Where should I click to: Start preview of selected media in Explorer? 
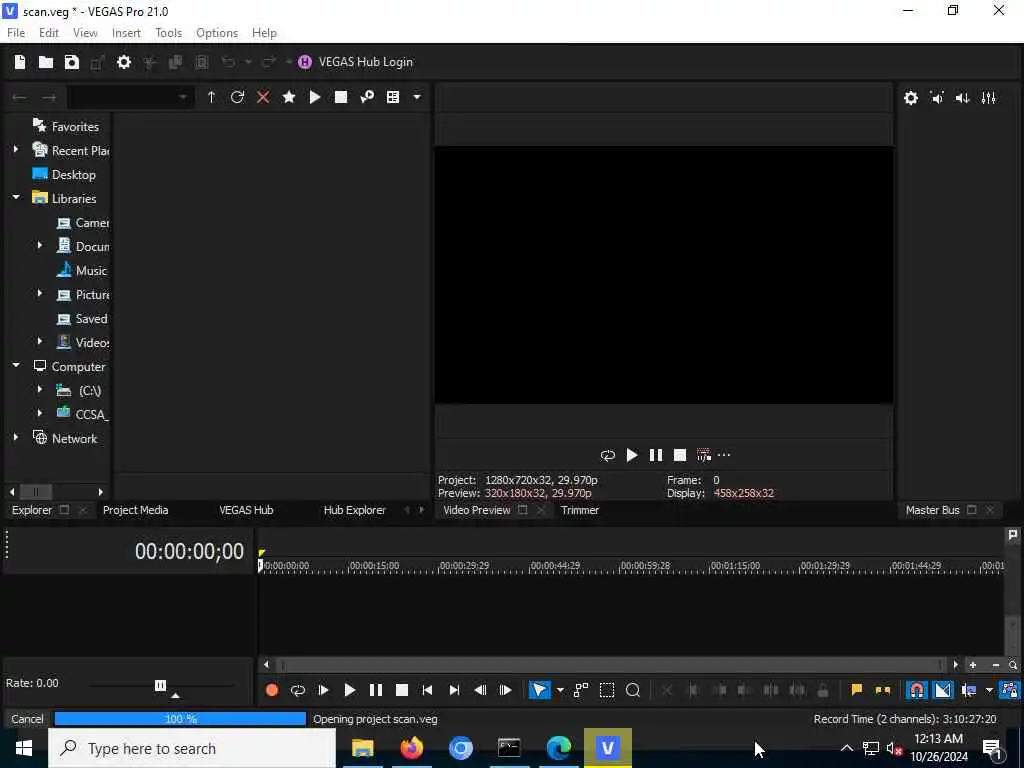pos(315,97)
